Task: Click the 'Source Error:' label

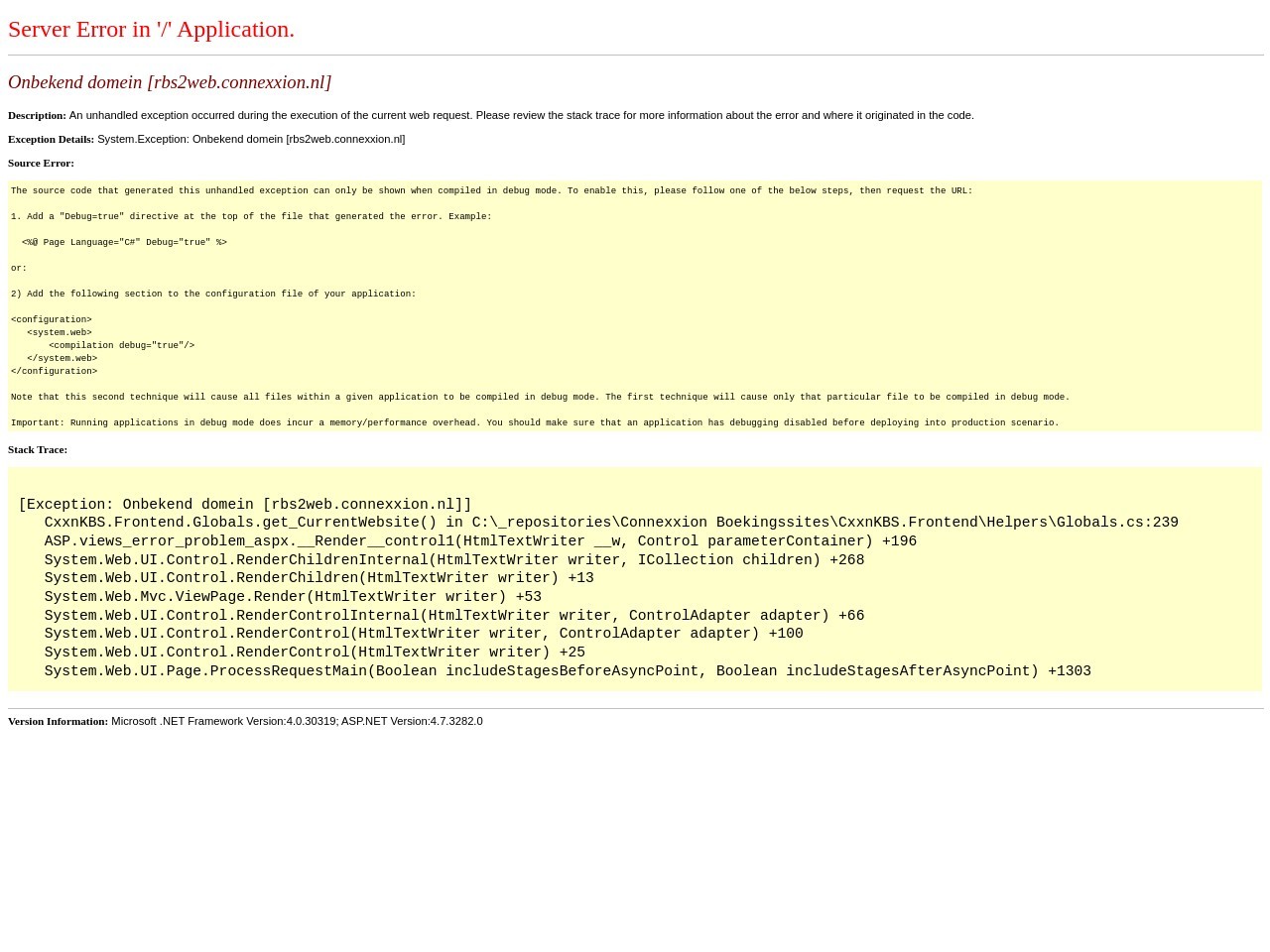Action: (41, 163)
